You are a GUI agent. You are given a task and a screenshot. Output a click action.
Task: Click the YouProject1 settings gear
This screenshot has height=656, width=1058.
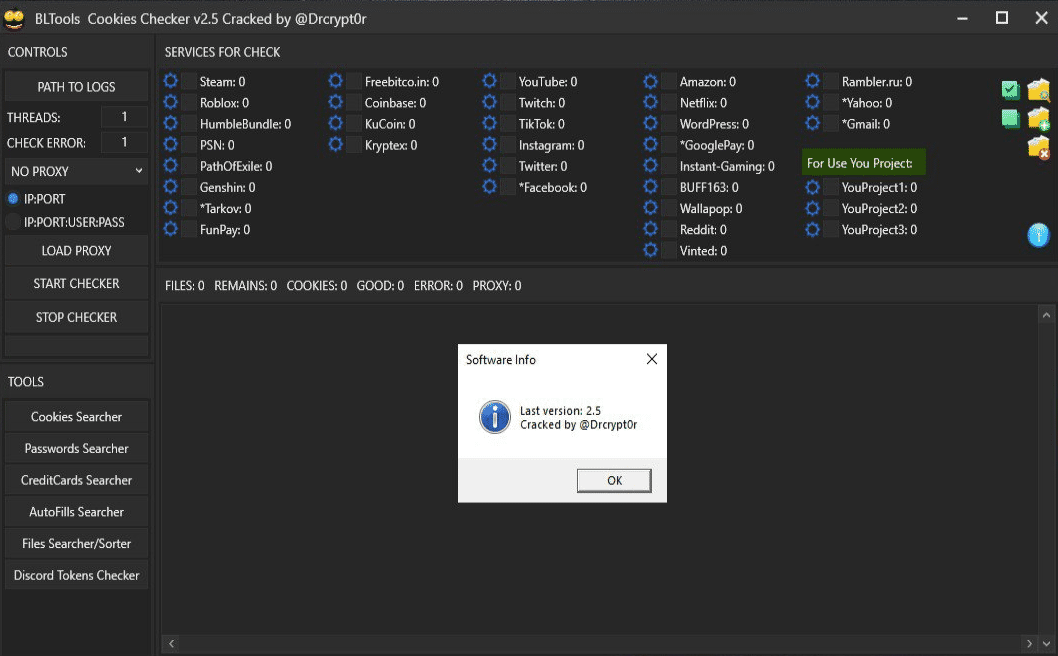click(812, 187)
